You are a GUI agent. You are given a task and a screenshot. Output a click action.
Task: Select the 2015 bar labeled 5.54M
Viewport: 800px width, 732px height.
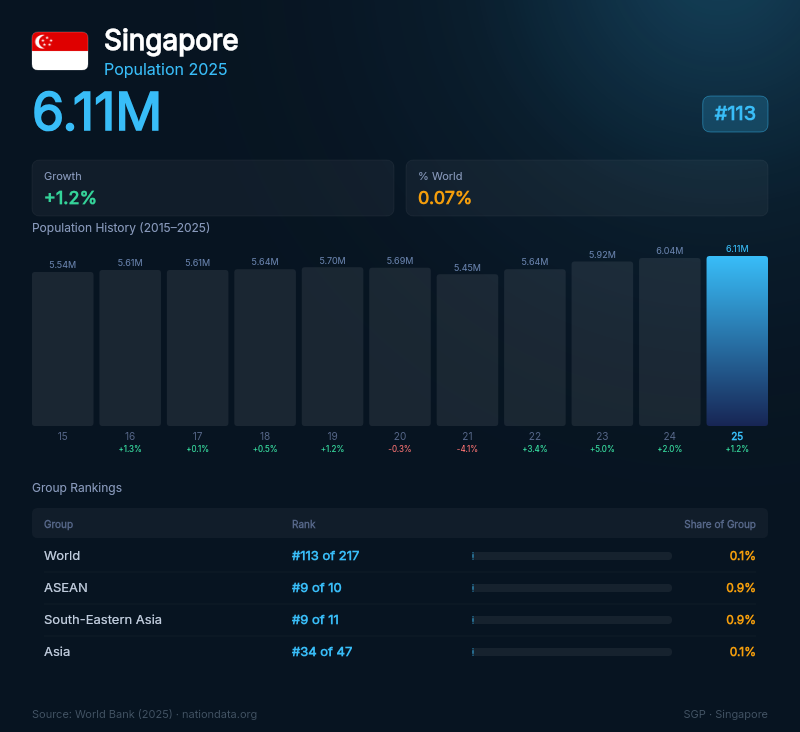pos(63,349)
